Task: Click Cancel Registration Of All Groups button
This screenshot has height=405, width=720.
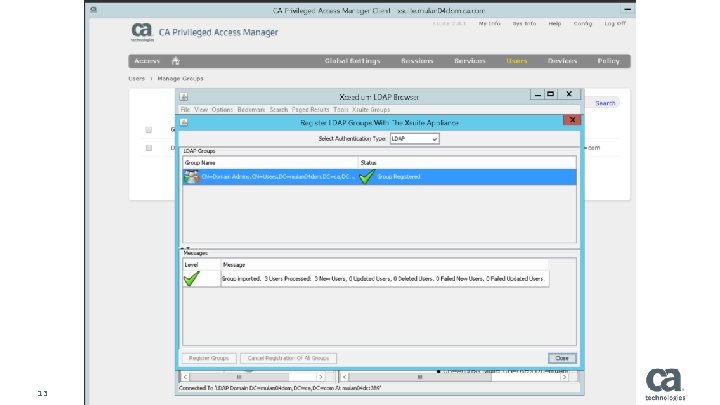Action: pos(288,358)
